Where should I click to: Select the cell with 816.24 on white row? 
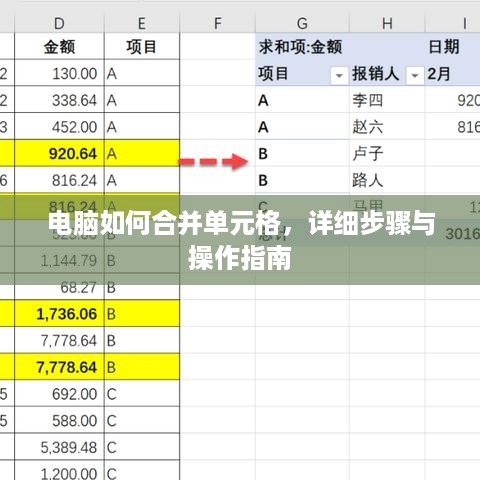pyautogui.click(x=59, y=180)
